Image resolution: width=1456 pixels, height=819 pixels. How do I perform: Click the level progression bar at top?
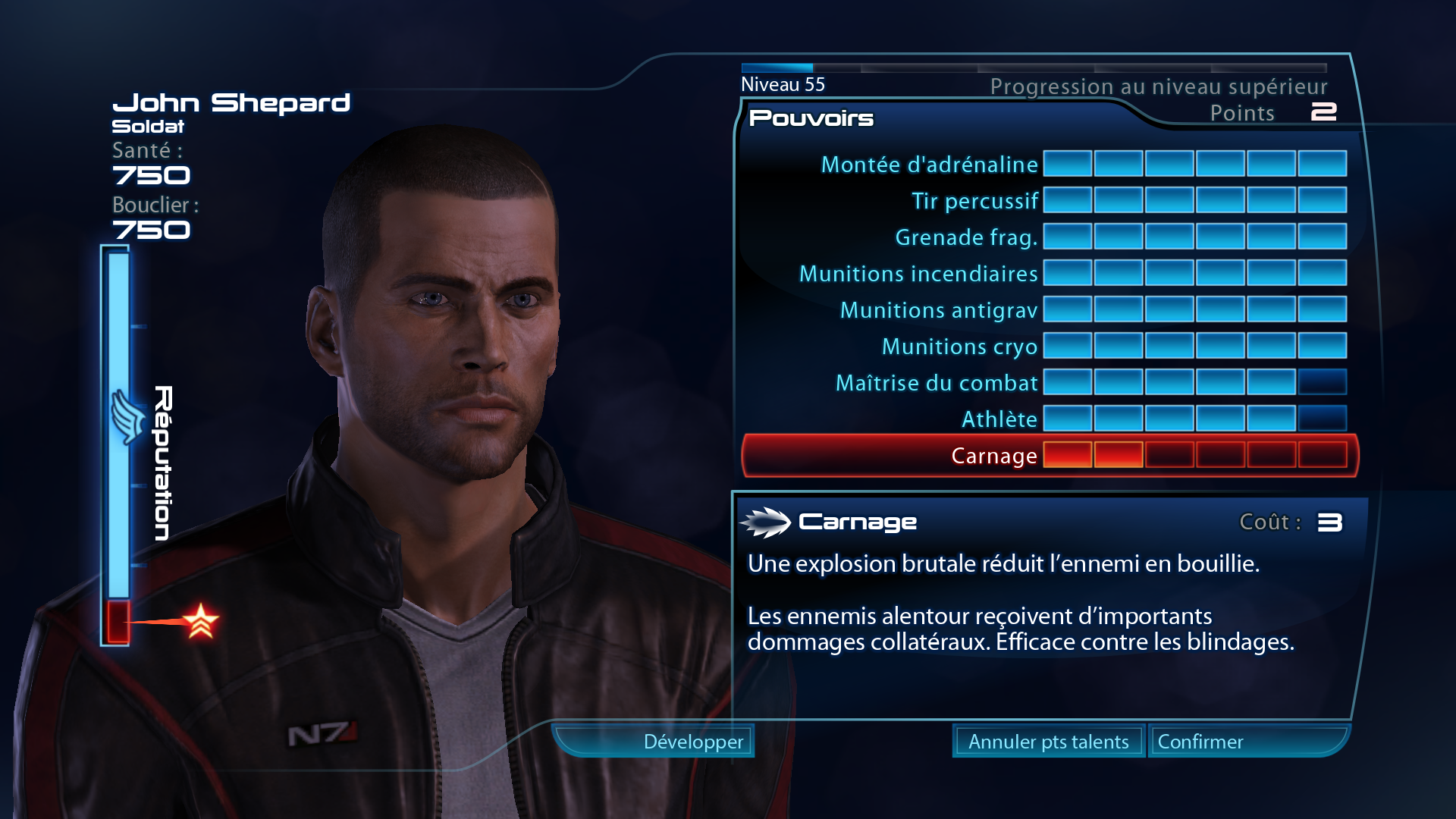point(1034,68)
